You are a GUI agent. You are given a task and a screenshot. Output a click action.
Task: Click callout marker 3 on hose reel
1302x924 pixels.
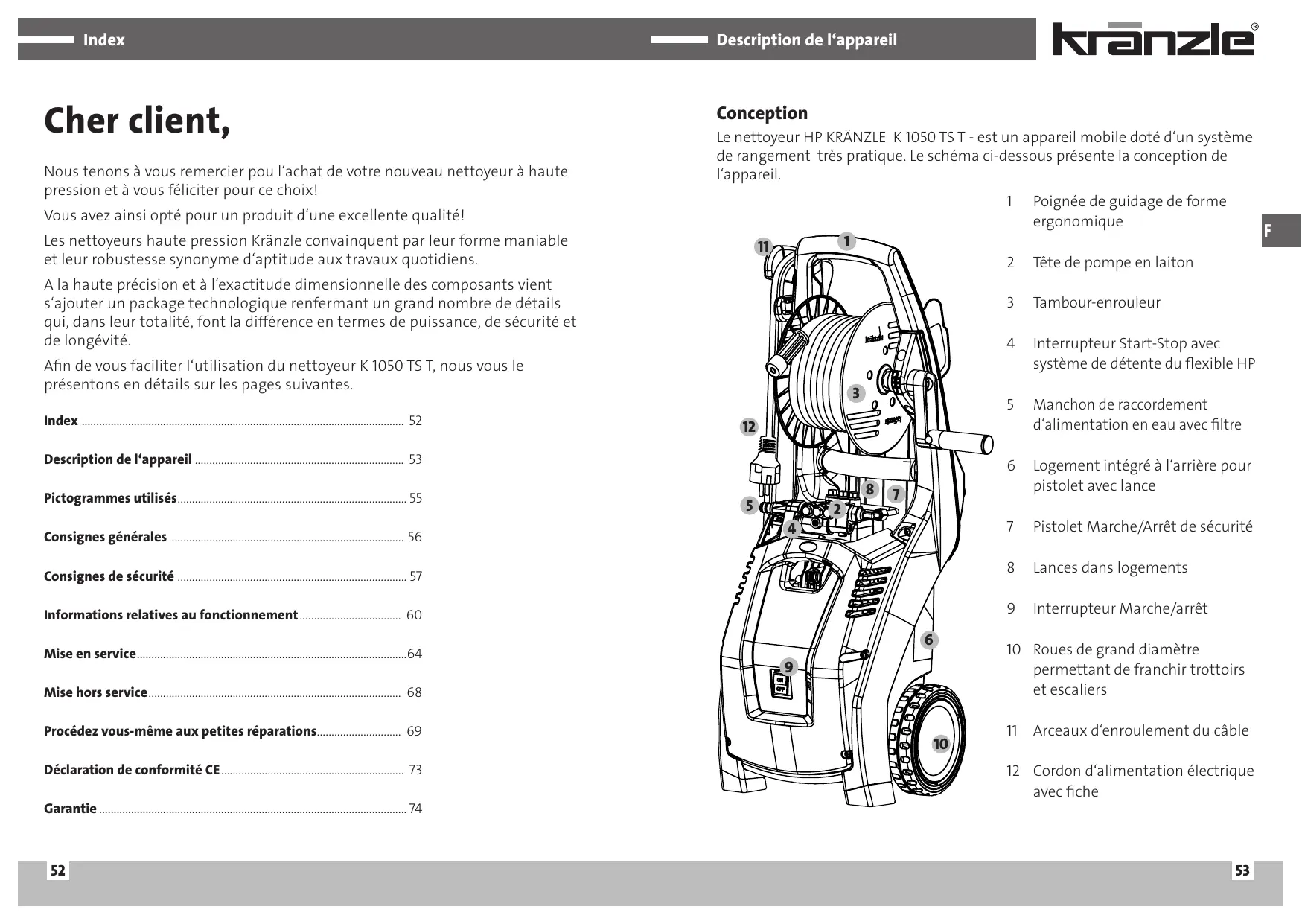[856, 393]
